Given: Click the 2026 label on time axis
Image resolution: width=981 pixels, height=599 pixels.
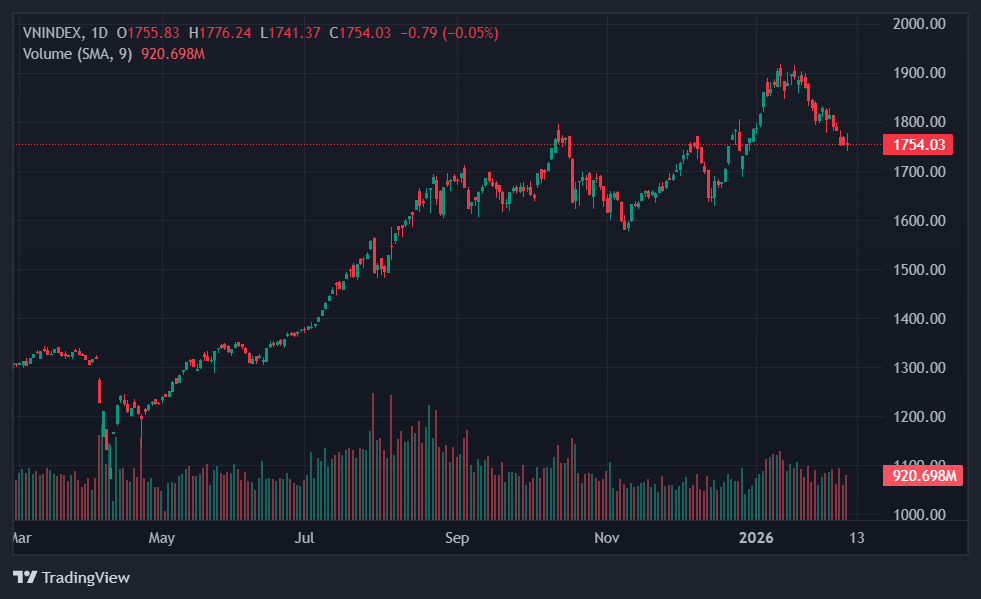Looking at the screenshot, I should coord(756,538).
